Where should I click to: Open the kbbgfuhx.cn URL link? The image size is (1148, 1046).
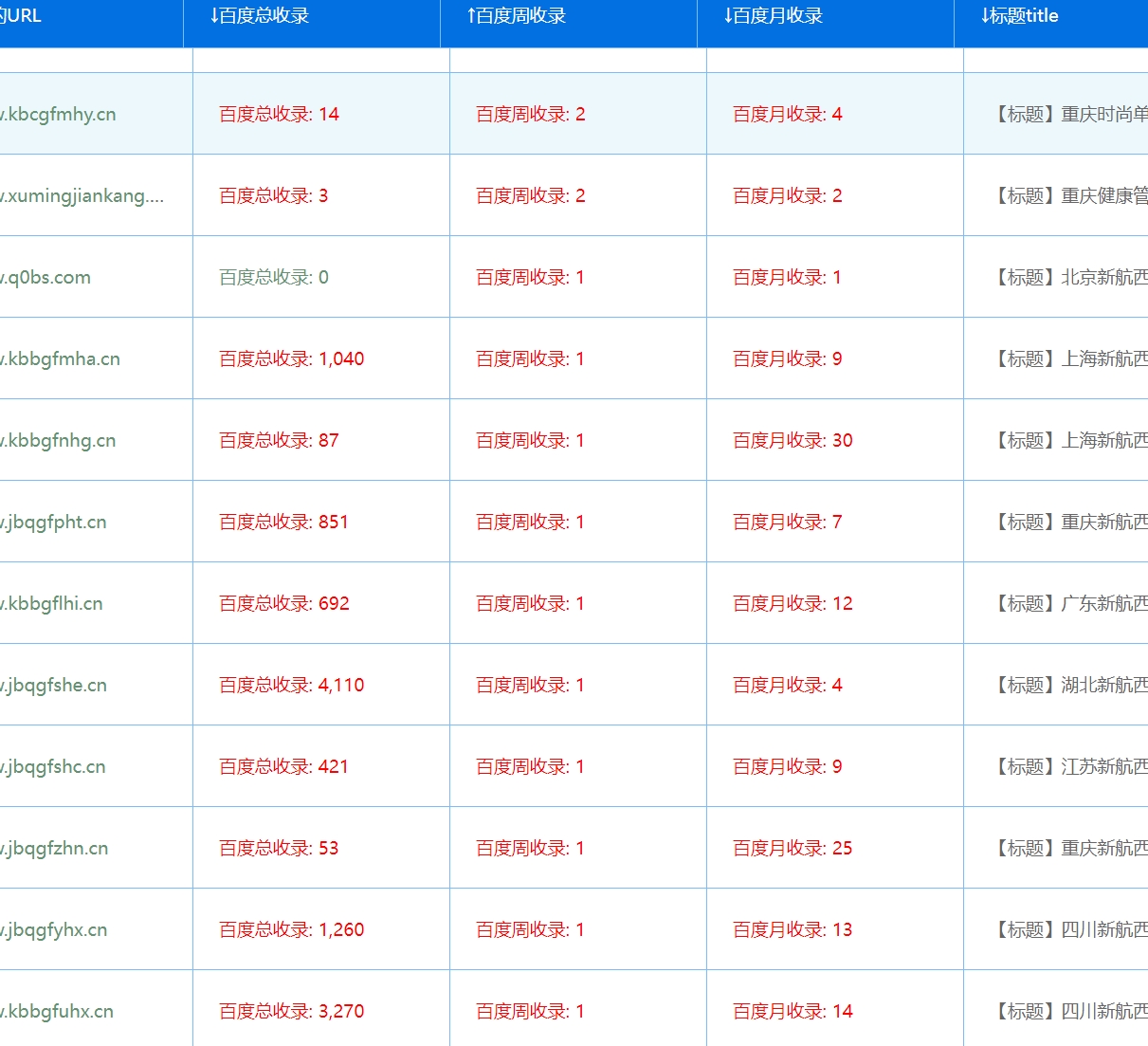tap(57, 1011)
